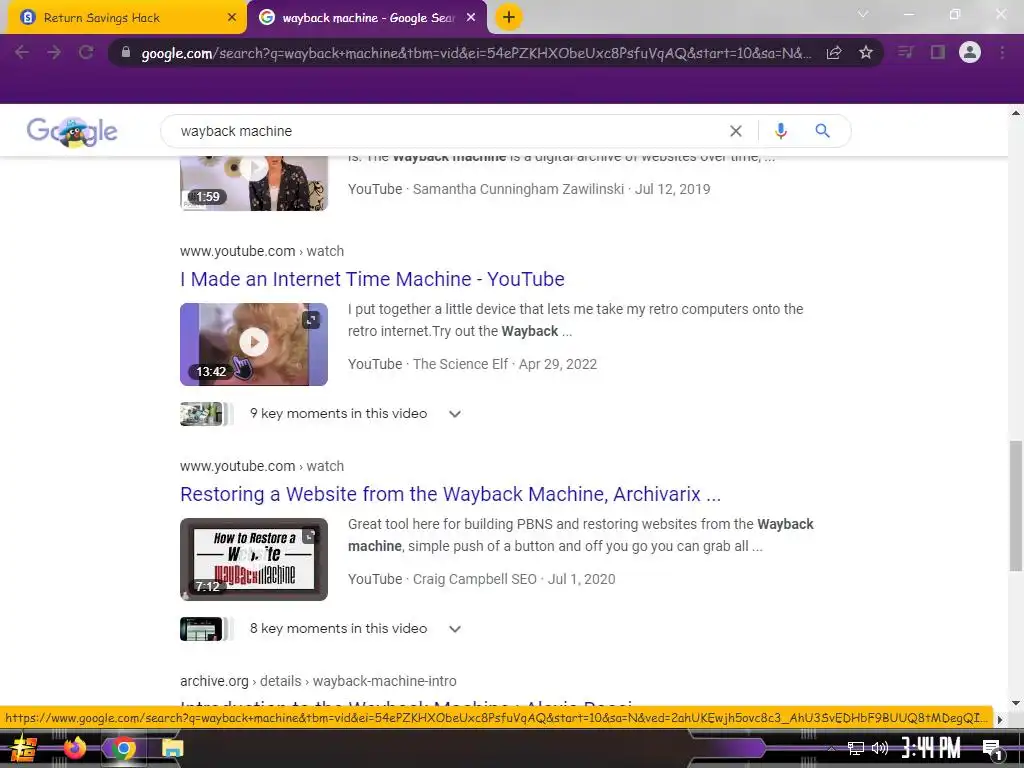Image resolution: width=1024 pixels, height=768 pixels.
Task: Submit search with magnifier icon
Action: (822, 131)
